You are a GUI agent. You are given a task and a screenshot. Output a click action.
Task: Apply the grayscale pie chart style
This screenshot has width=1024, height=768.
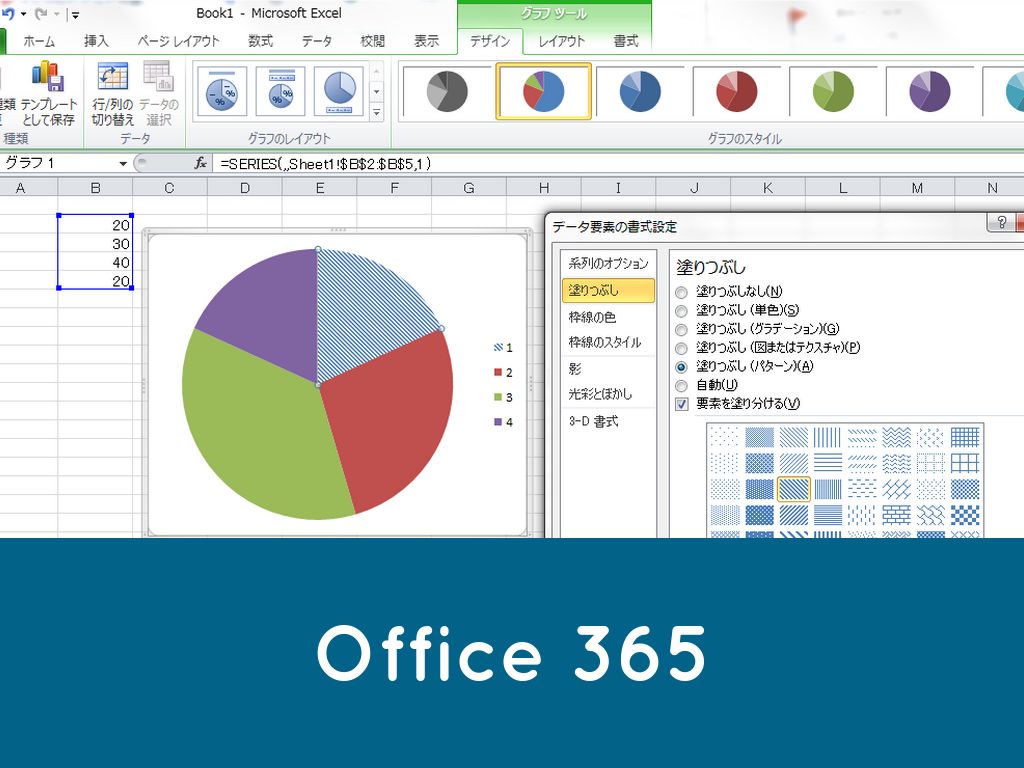pyautogui.click(x=447, y=92)
